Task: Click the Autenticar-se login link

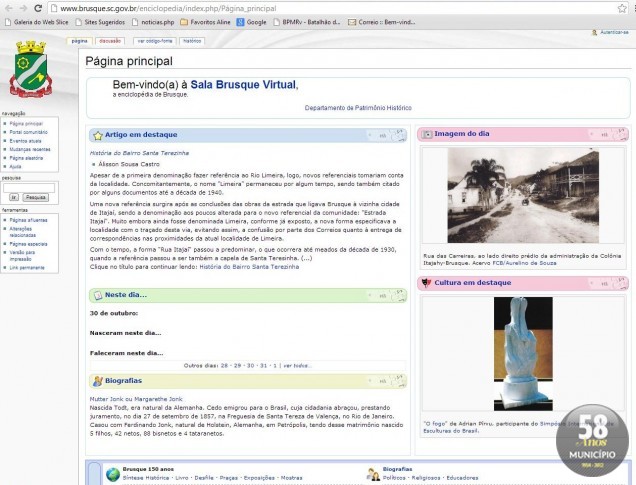Action: click(614, 32)
